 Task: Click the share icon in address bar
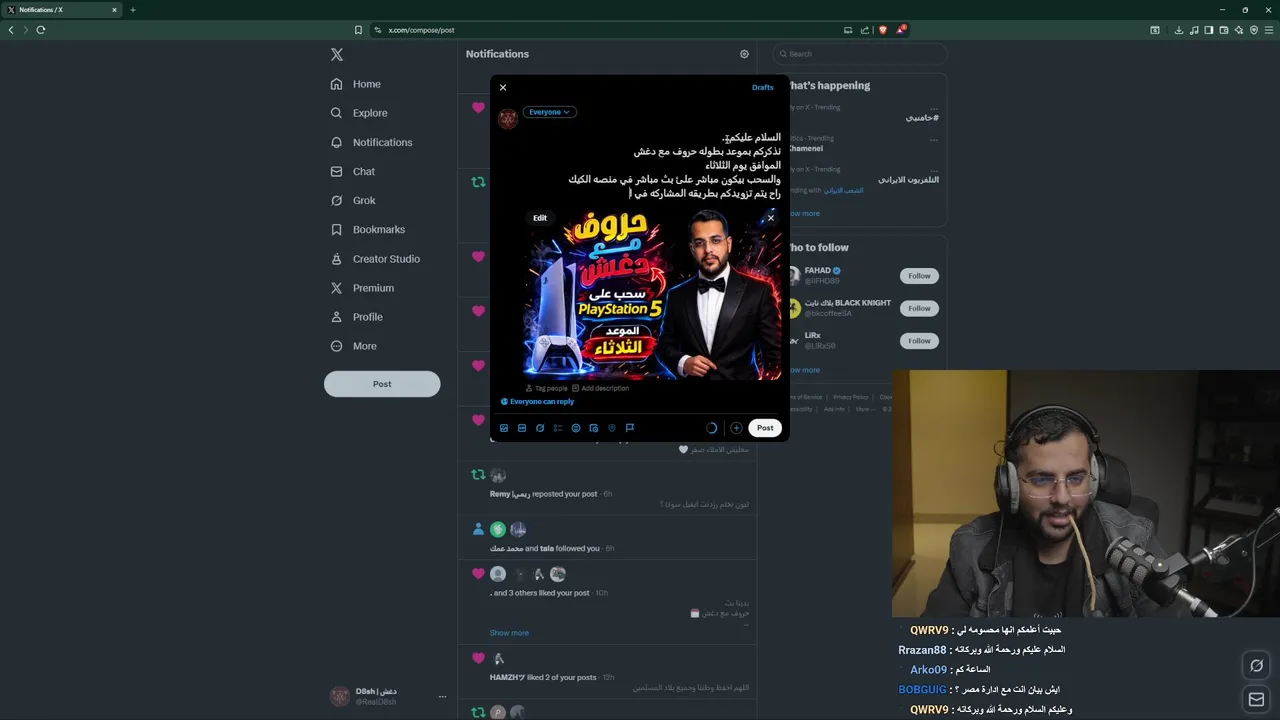865,30
